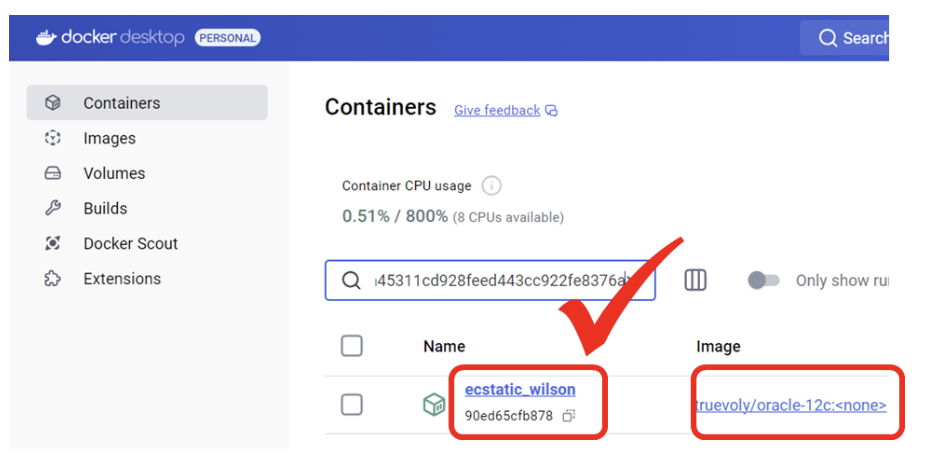Click the Builds wrench icon in sidebar
This screenshot has width=928, height=460.
pyautogui.click(x=54, y=208)
